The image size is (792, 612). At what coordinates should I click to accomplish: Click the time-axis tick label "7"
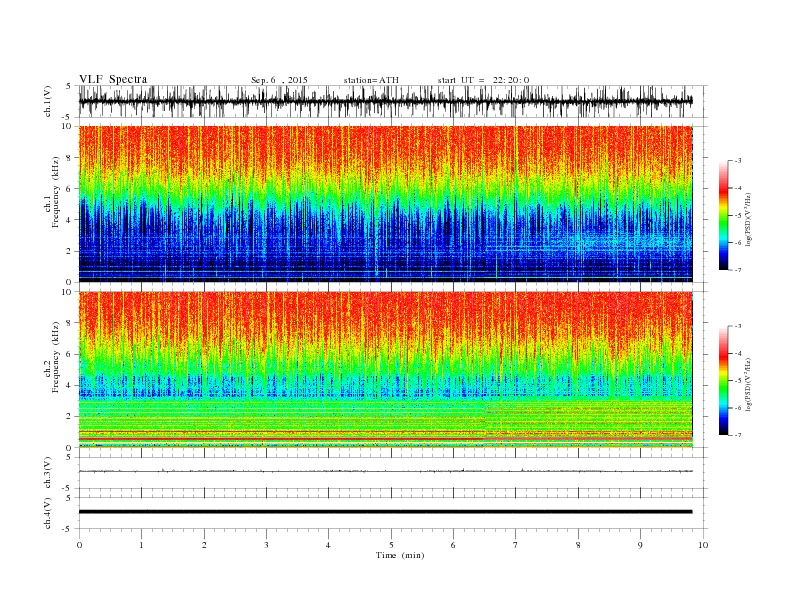point(516,545)
